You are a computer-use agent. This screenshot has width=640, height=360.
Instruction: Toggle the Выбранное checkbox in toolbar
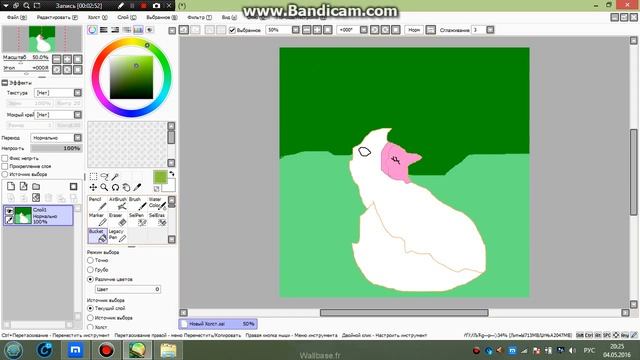point(232,30)
